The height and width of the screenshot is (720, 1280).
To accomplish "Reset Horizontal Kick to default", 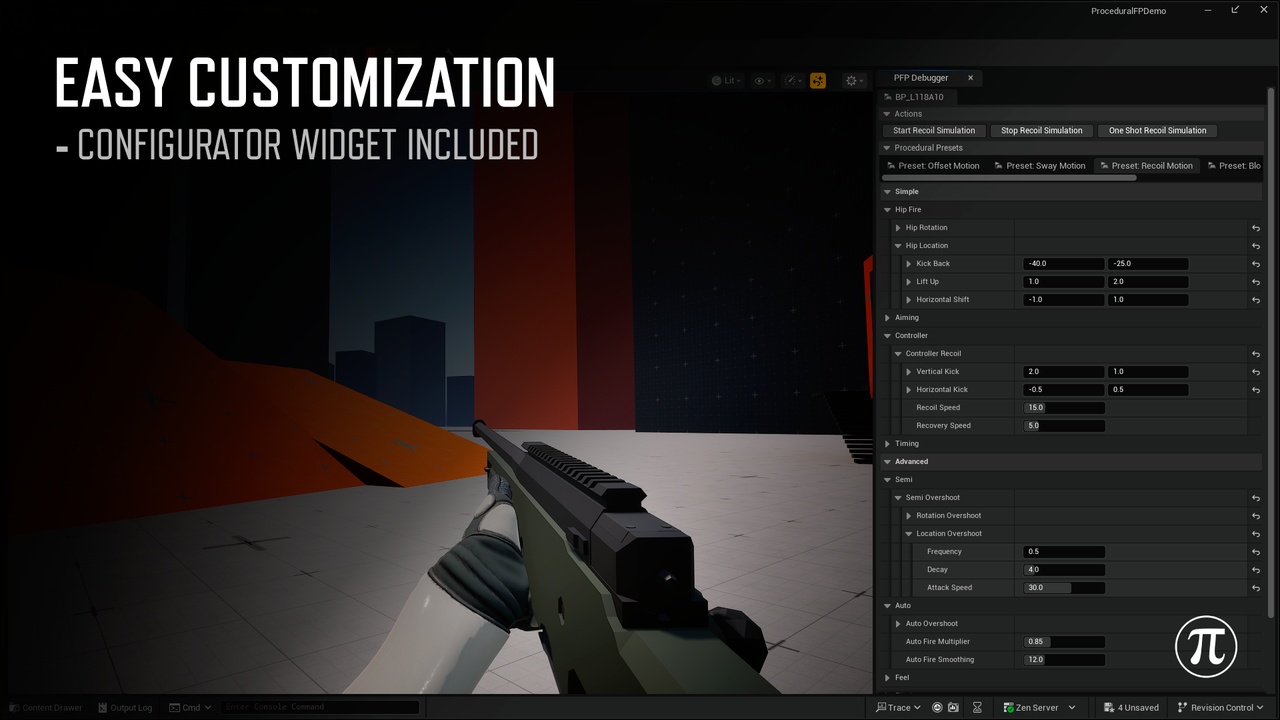I will pyautogui.click(x=1256, y=390).
